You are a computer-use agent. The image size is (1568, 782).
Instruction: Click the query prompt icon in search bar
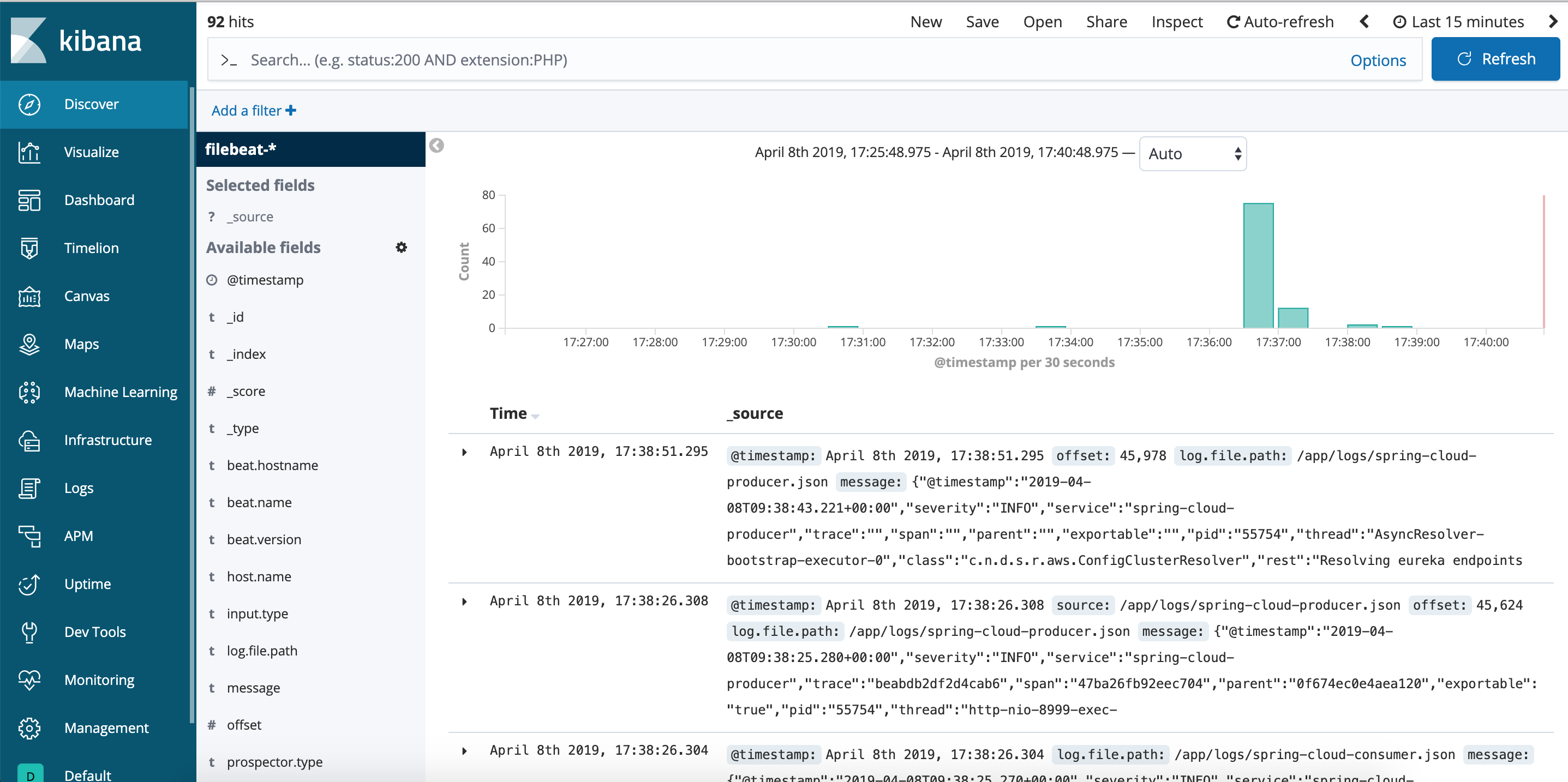pos(229,60)
